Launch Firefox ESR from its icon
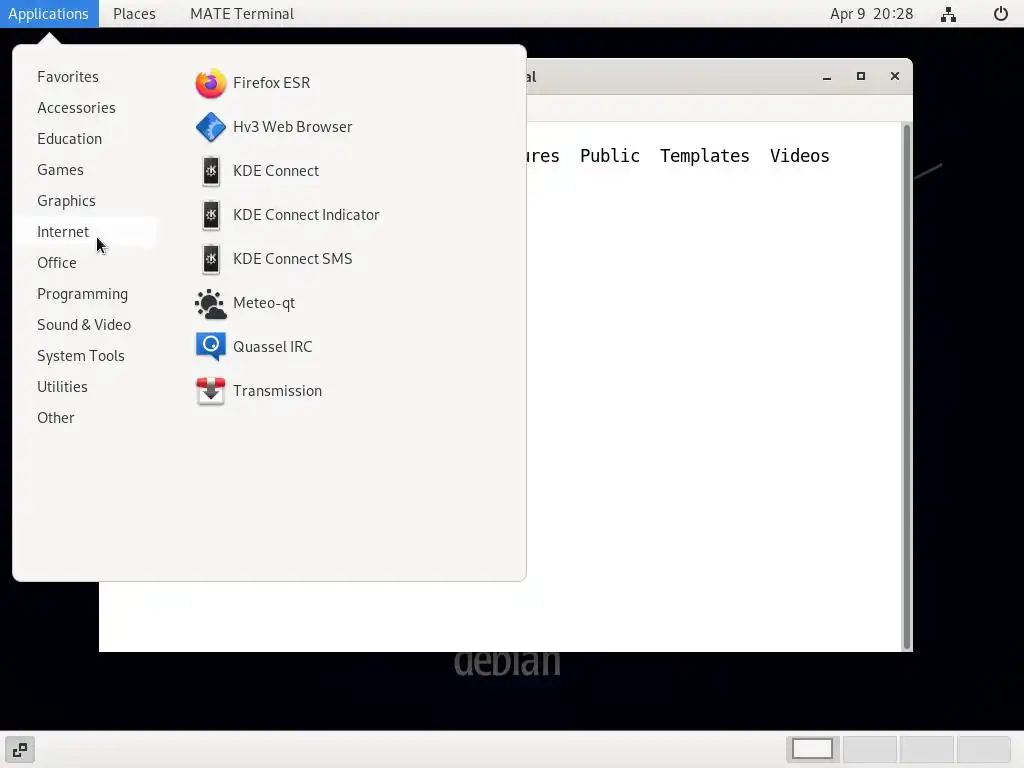Viewport: 1024px width, 768px height. (210, 83)
